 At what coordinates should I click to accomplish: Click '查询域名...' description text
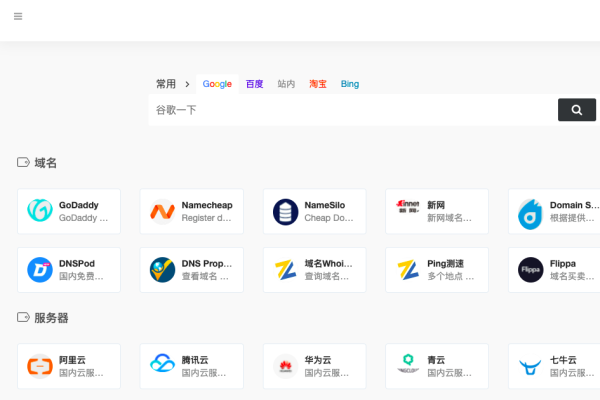click(x=326, y=276)
